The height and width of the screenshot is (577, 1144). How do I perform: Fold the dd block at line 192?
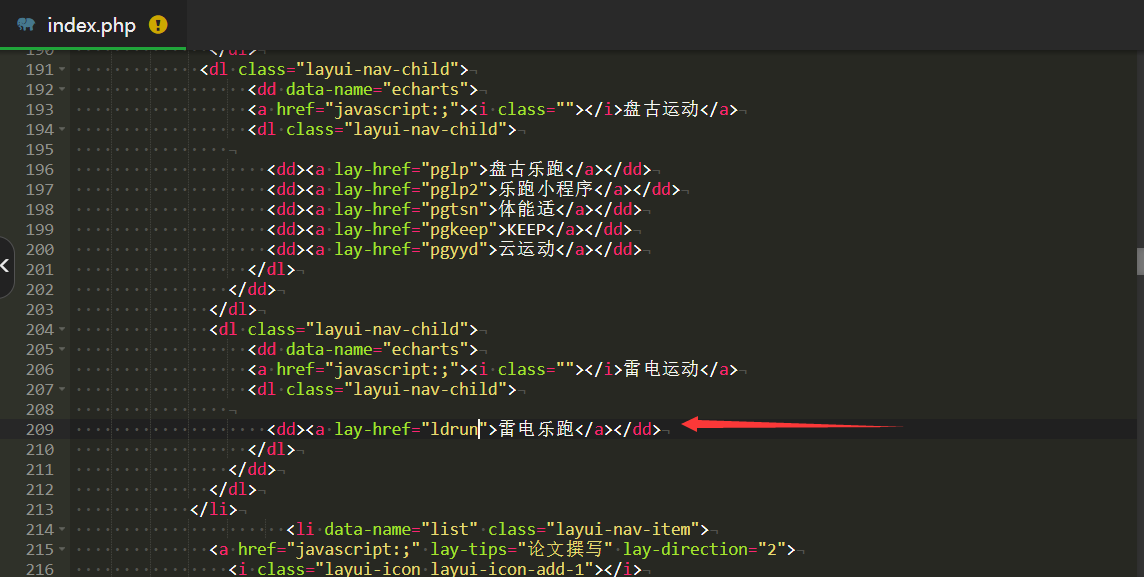(x=62, y=90)
